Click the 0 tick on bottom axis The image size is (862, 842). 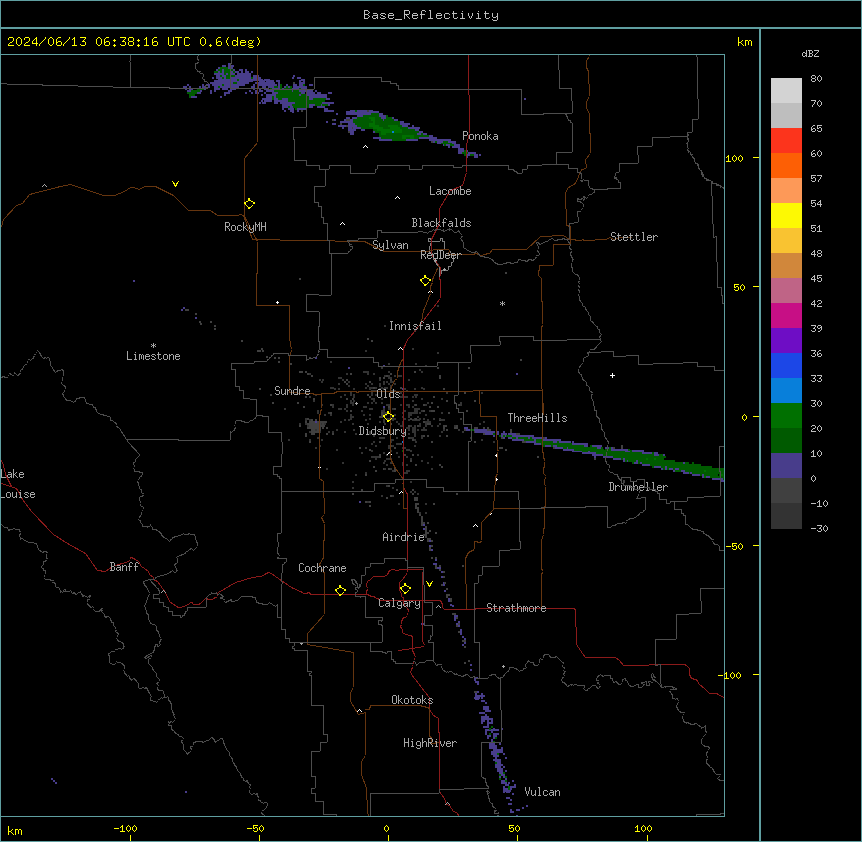(386, 828)
